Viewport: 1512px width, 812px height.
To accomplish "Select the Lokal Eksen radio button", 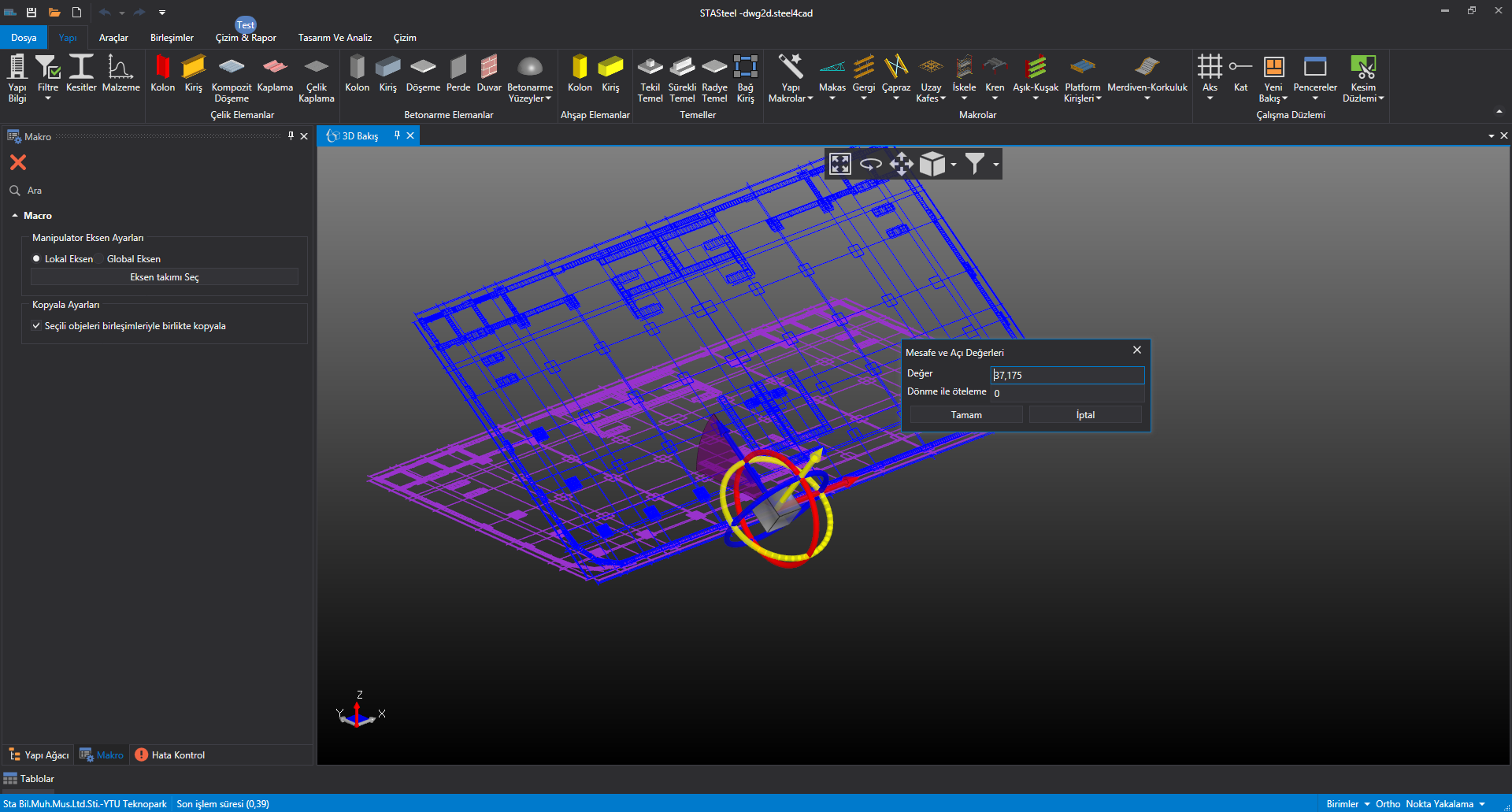I will pos(36,259).
